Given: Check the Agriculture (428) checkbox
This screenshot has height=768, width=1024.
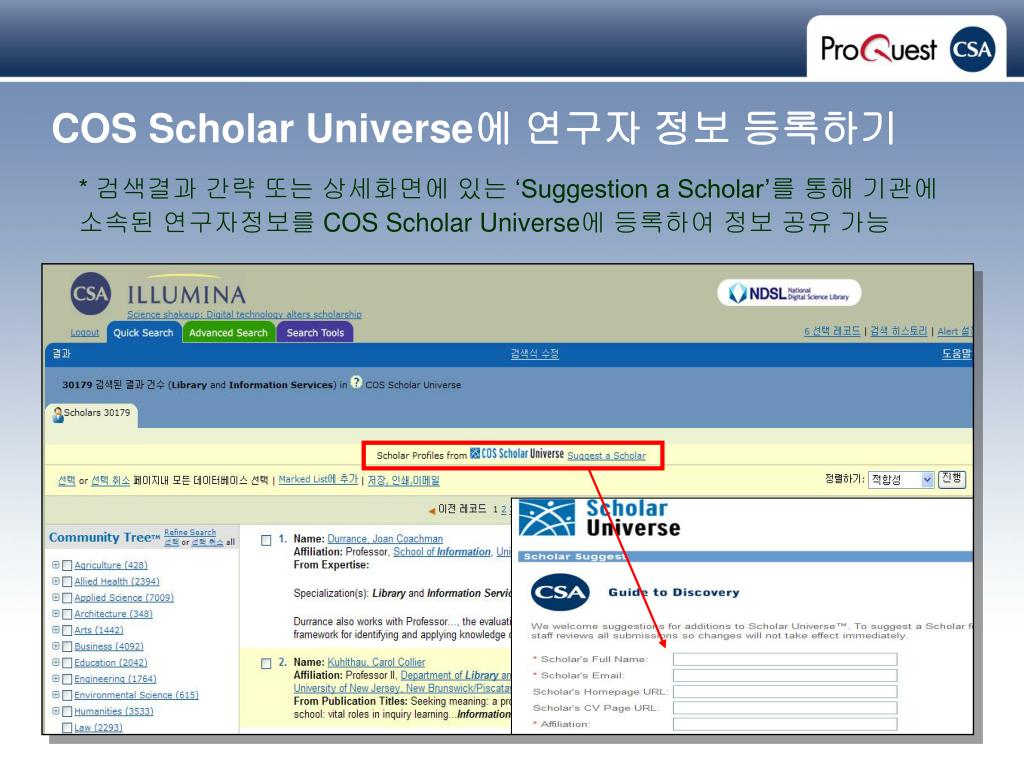Looking at the screenshot, I should click(67, 566).
